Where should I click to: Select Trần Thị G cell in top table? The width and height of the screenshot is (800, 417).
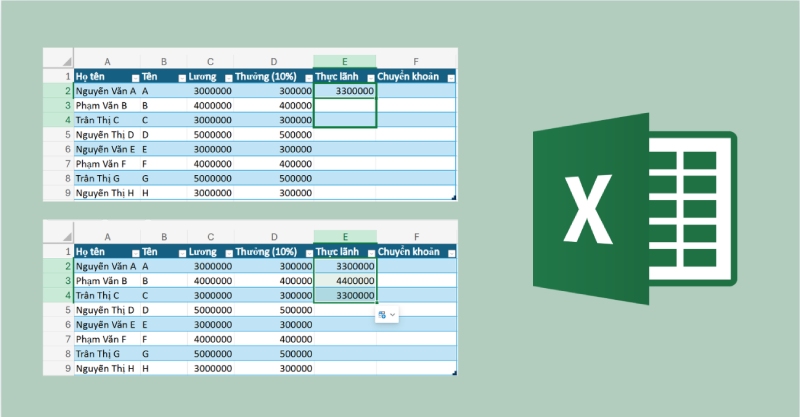tap(107, 179)
